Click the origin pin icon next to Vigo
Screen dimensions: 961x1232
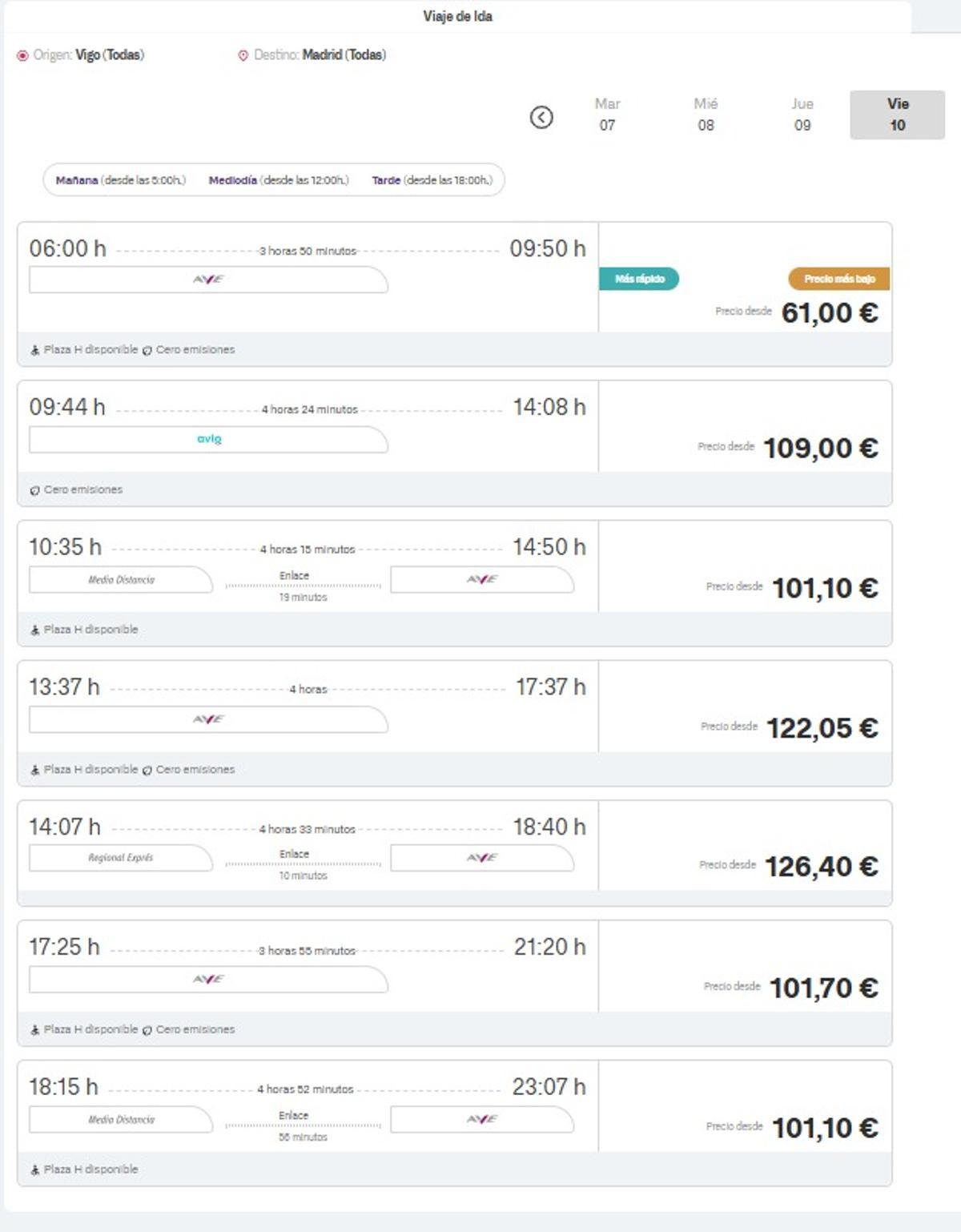point(22,56)
